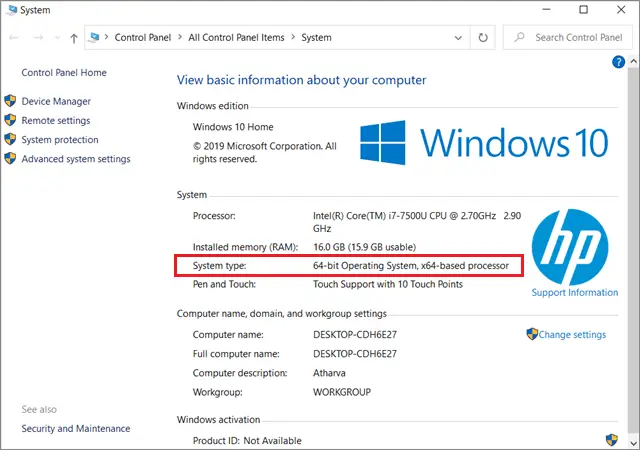Click the search magnifier icon
640x450 pixels.
point(519,37)
